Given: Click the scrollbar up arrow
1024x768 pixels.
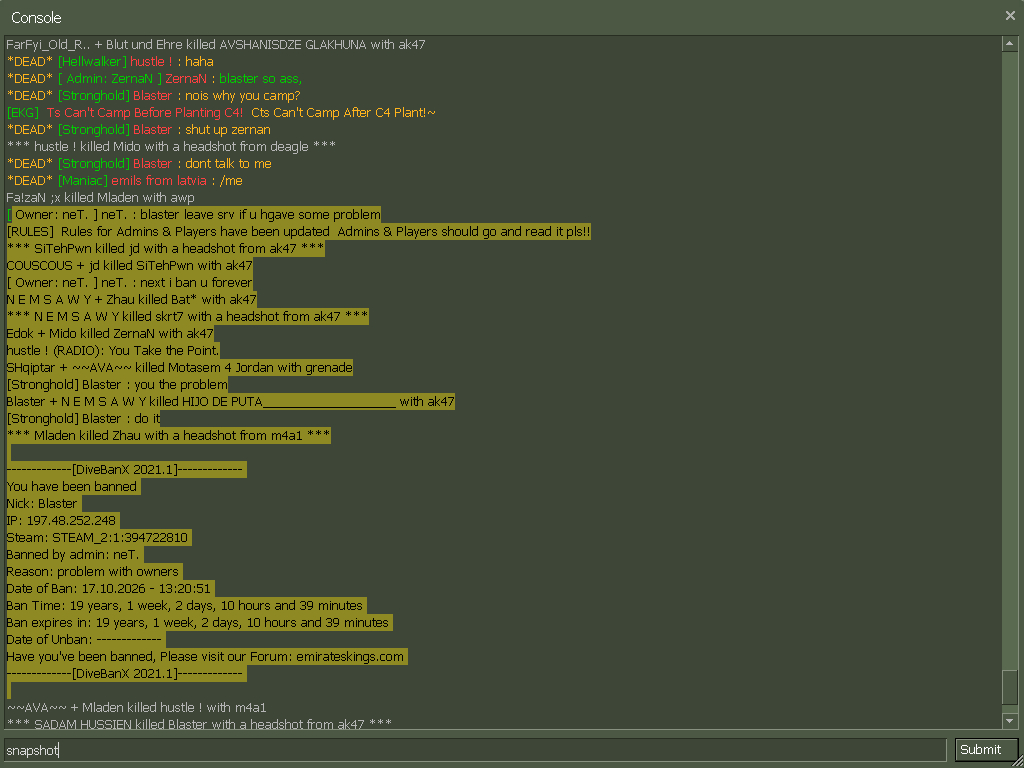Looking at the screenshot, I should tap(1010, 44).
